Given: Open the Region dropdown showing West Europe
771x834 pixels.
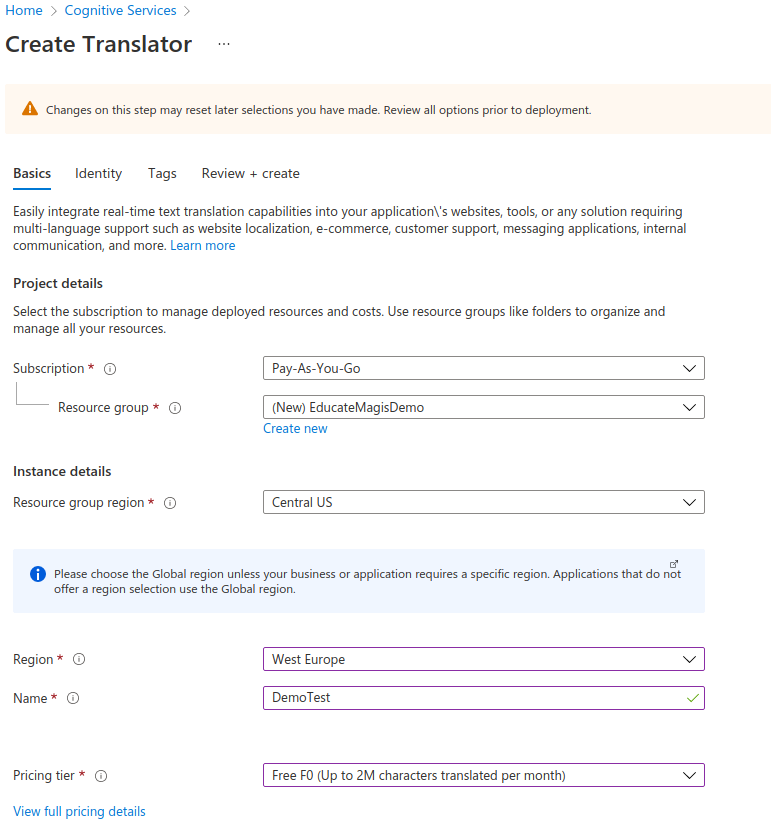Looking at the screenshot, I should pos(483,659).
